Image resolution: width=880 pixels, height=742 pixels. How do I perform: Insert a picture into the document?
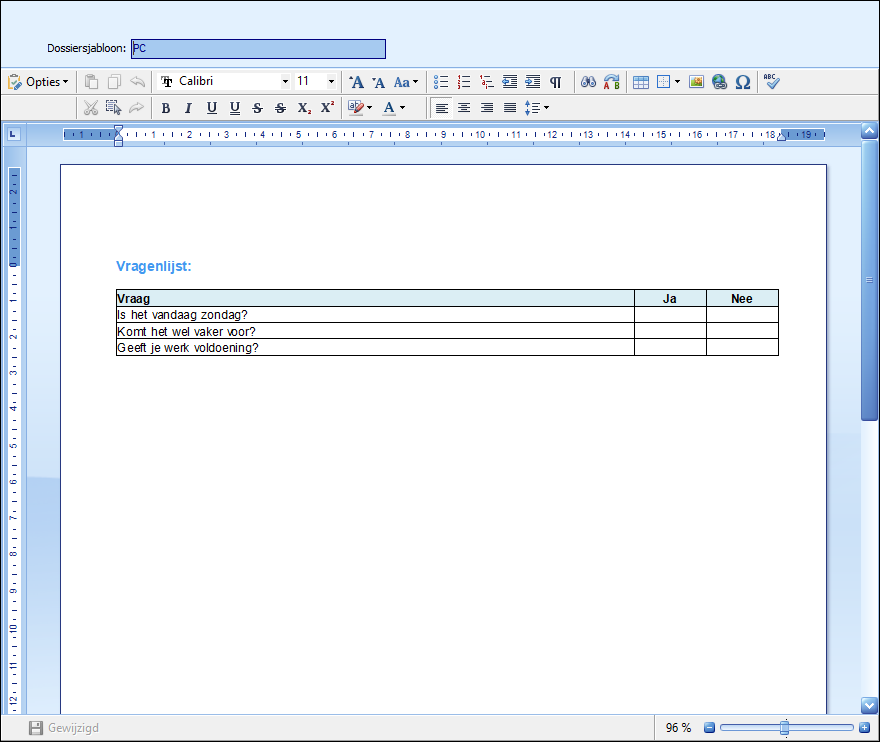tap(696, 82)
